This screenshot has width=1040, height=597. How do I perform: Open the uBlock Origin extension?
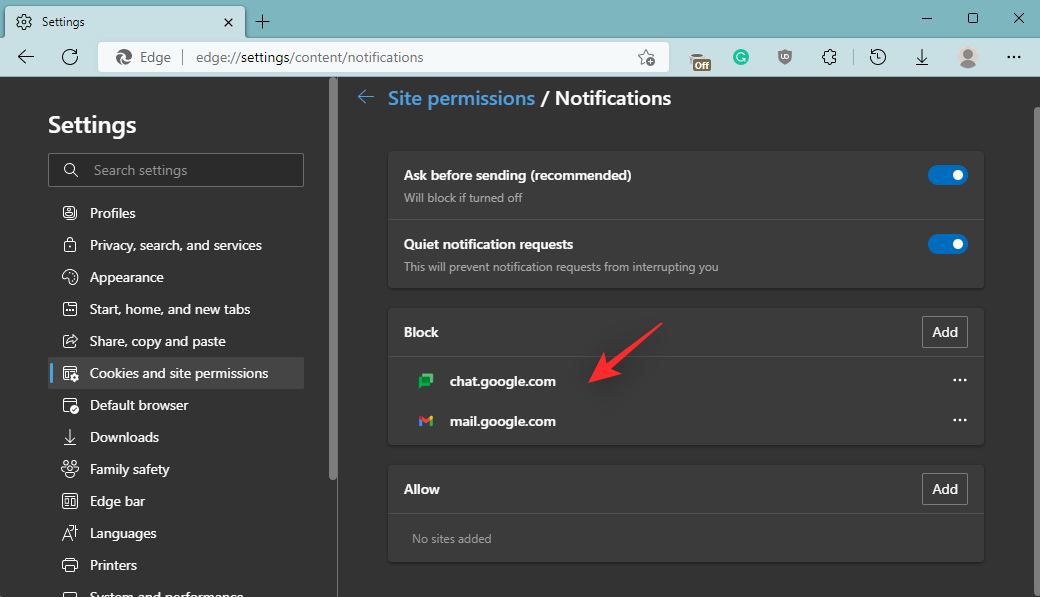(785, 58)
